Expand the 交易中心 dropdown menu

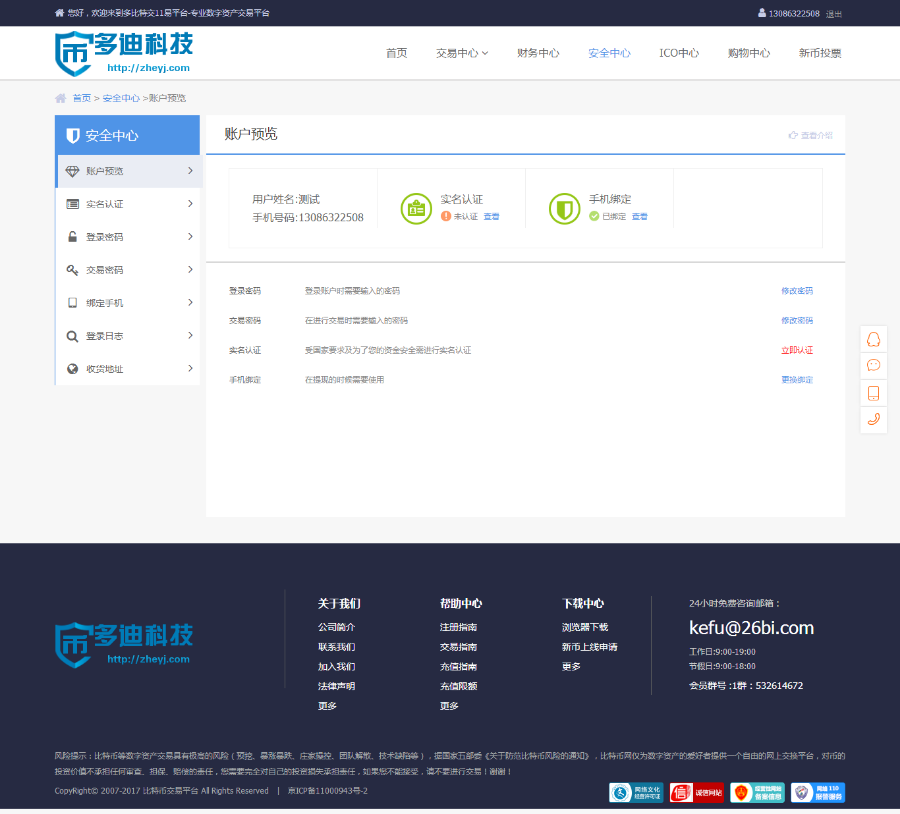coord(462,53)
